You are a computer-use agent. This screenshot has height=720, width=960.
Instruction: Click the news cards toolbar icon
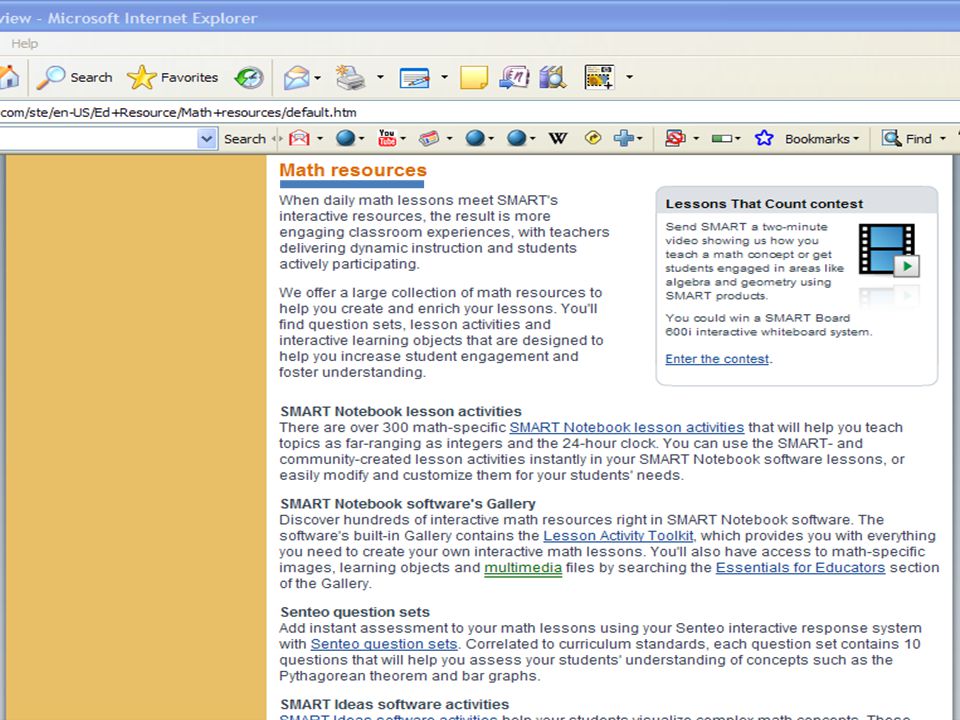(x=429, y=138)
